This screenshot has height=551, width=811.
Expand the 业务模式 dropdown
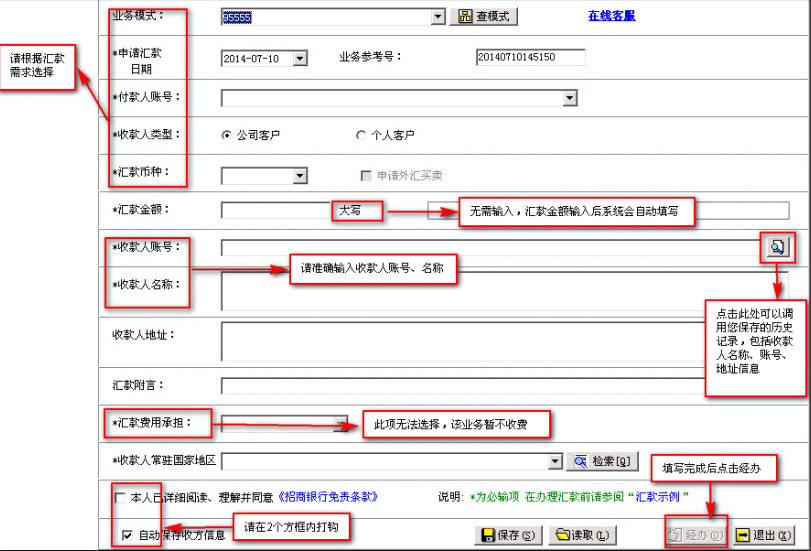[438, 17]
